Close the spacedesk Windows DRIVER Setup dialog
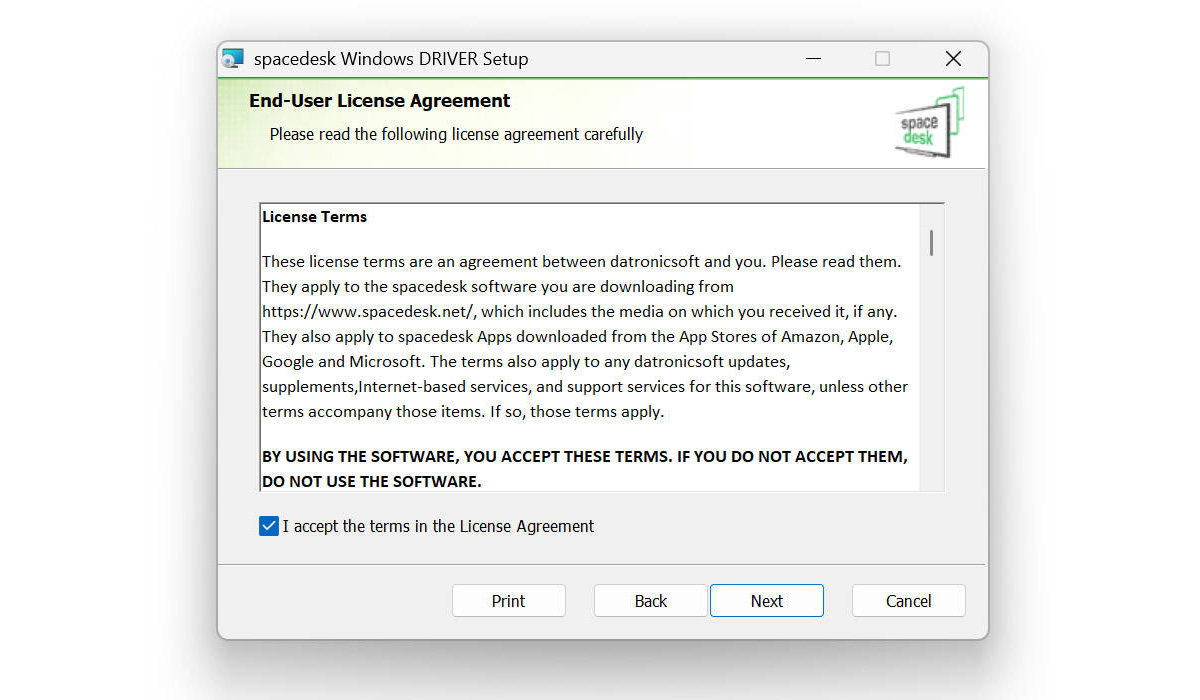This screenshot has height=700, width=1200. pos(953,59)
